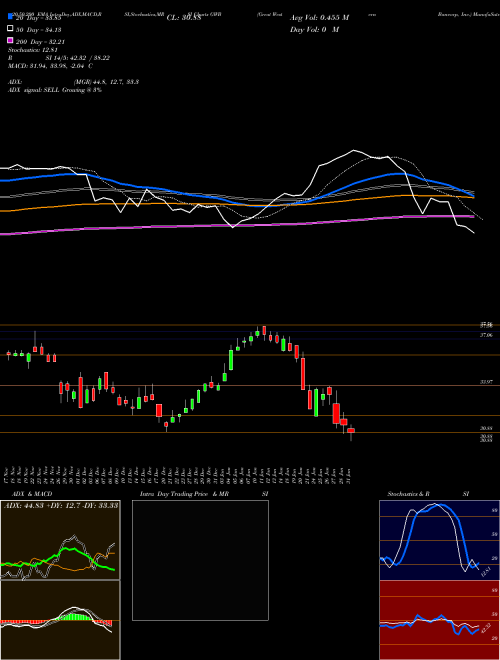Click the 'Avg Vol: 0.455 M' label

(x=320, y=18)
